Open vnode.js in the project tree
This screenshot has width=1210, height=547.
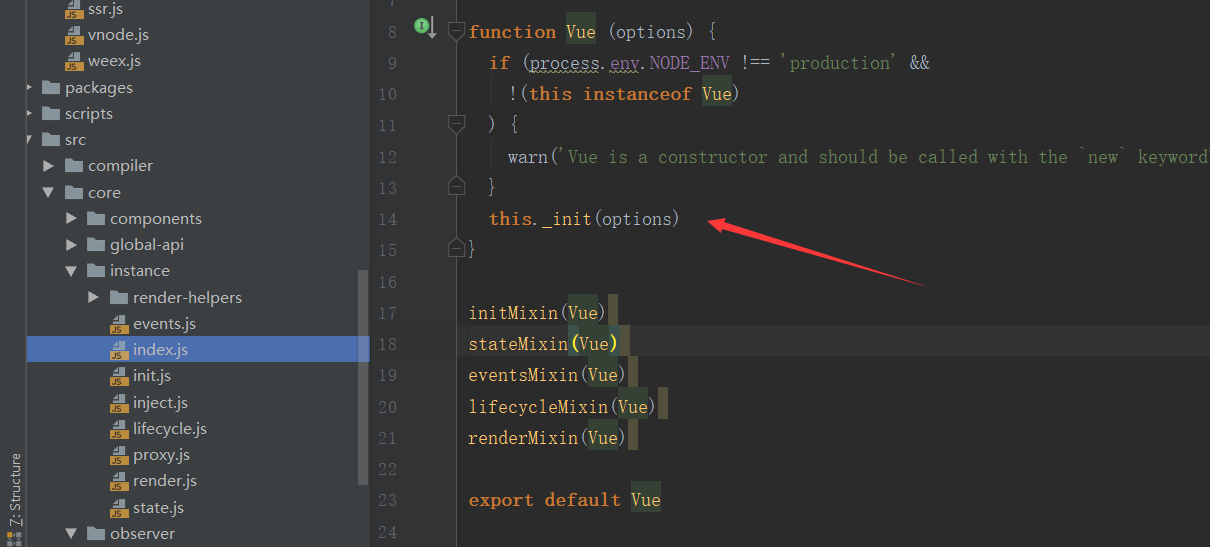point(118,35)
